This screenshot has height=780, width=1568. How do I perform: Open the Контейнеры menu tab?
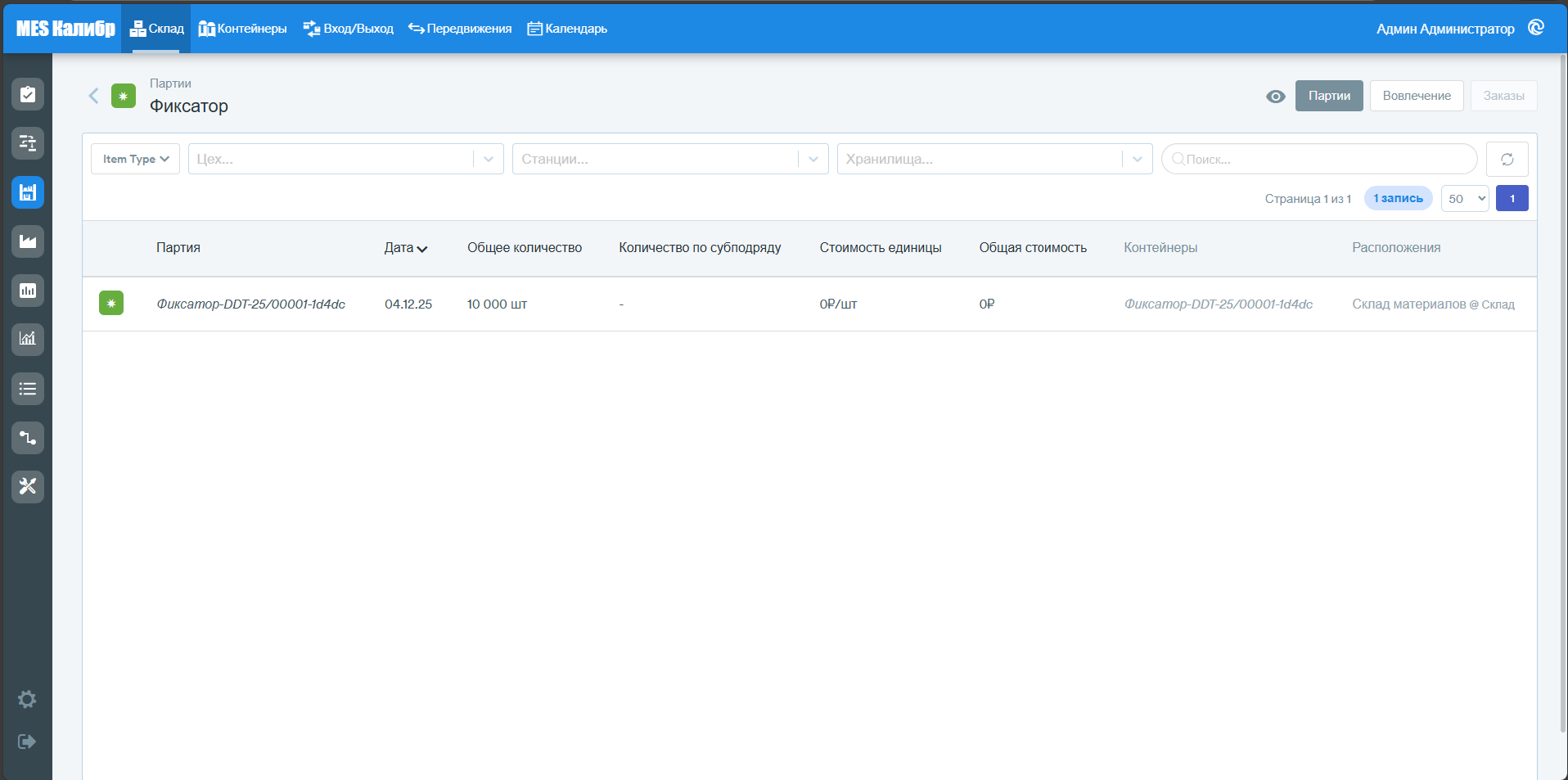tap(242, 29)
